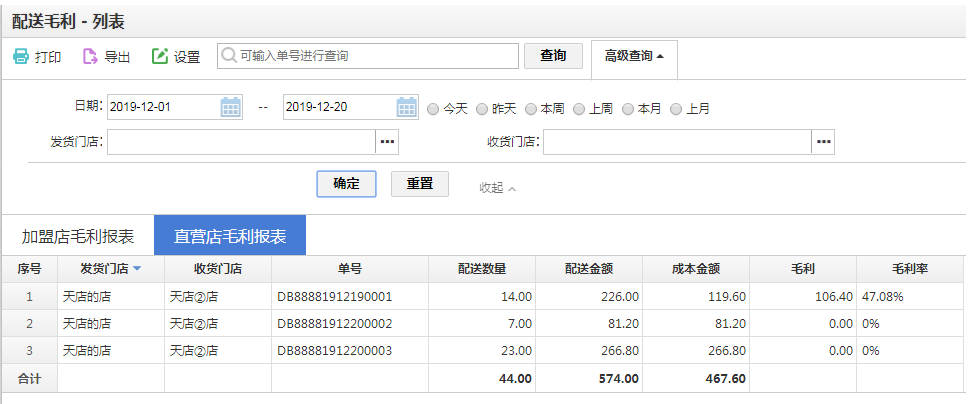Select the 上月 radio option
This screenshot has width=975, height=404.
[677, 109]
